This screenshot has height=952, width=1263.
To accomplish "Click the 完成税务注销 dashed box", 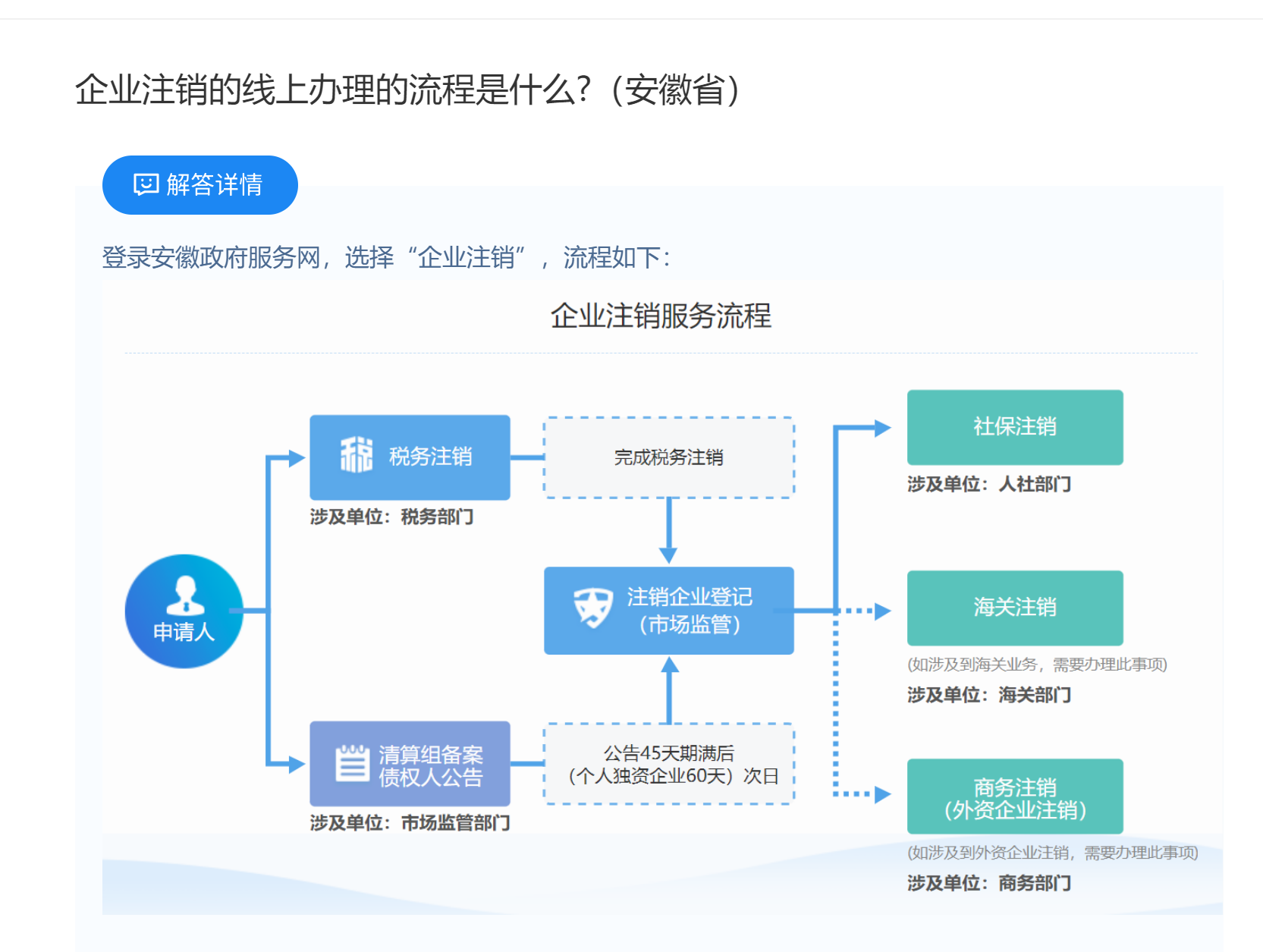I will coord(668,457).
